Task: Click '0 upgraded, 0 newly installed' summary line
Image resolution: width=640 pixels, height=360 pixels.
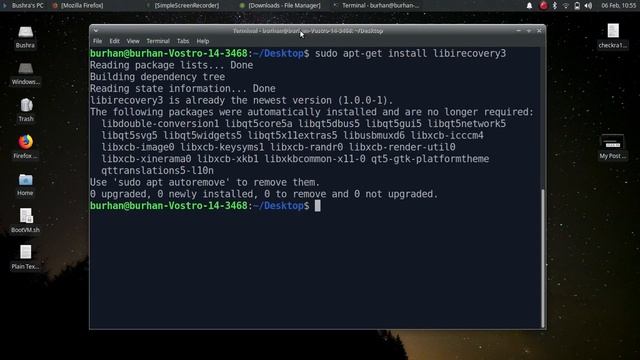Action: (x=264, y=194)
